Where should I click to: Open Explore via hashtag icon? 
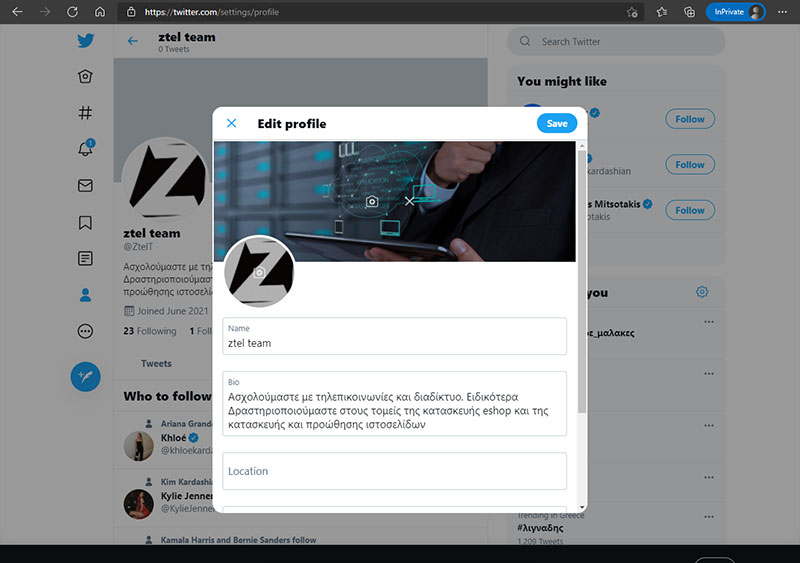86,113
